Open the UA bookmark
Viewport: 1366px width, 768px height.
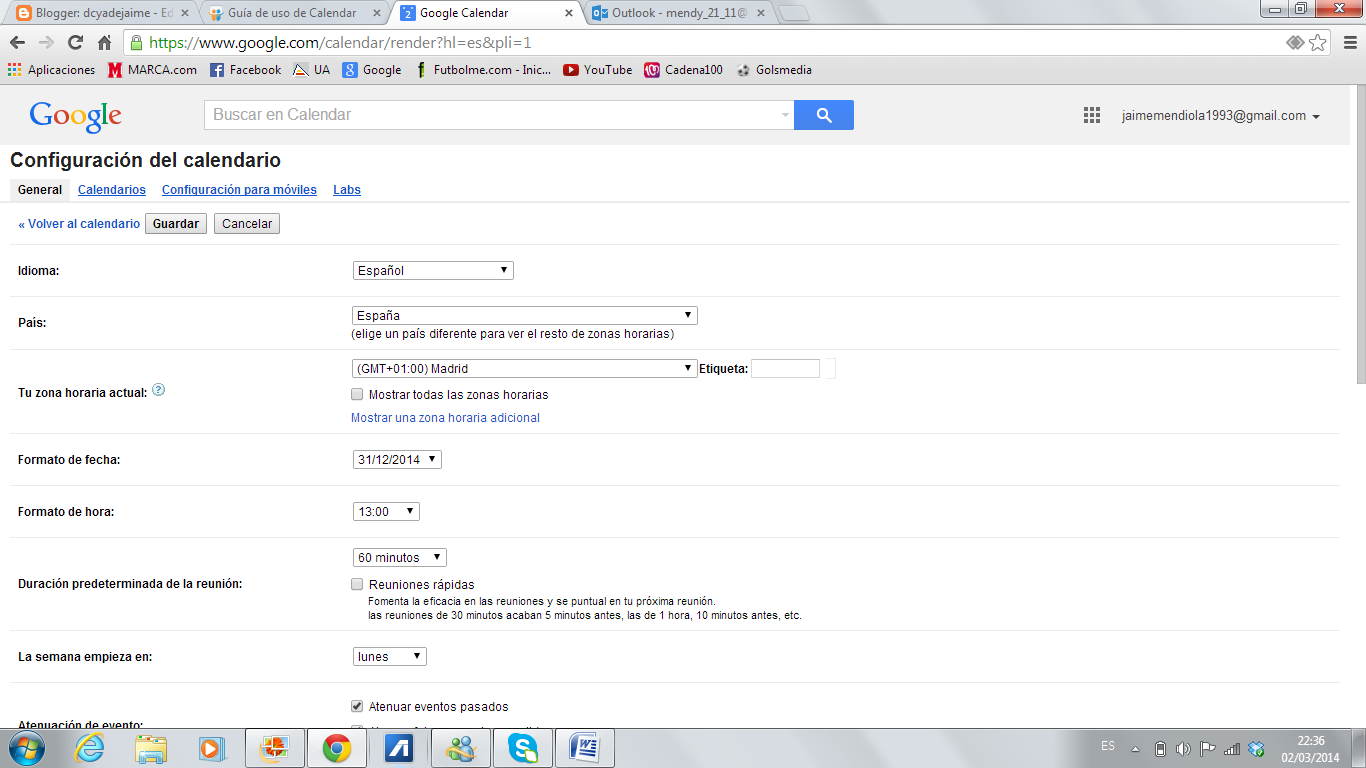[x=311, y=70]
